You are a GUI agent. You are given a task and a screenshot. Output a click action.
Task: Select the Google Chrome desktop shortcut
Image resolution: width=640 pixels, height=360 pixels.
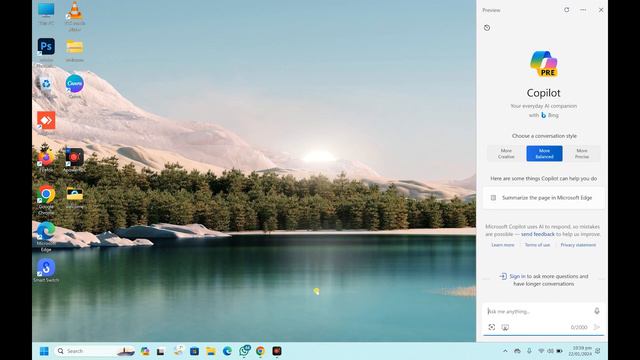46,200
